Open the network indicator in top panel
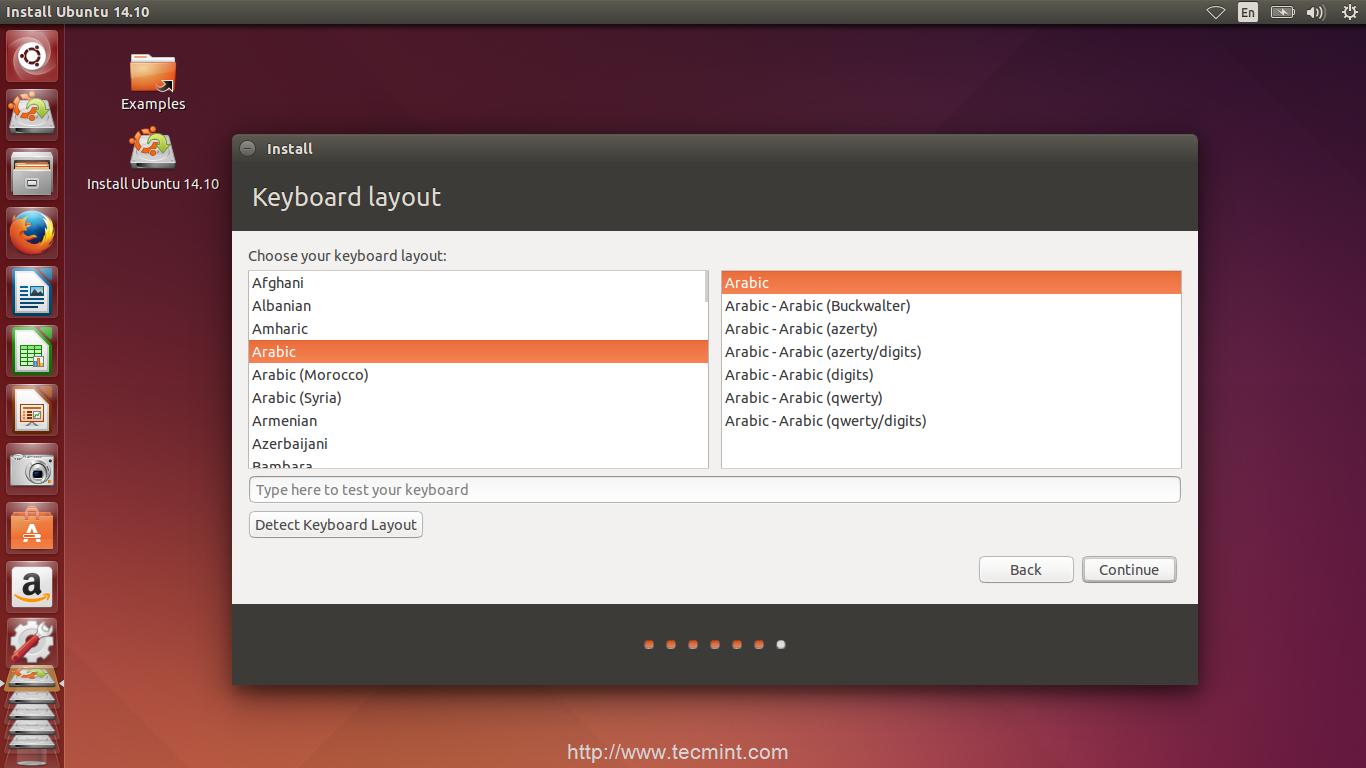 1216,12
